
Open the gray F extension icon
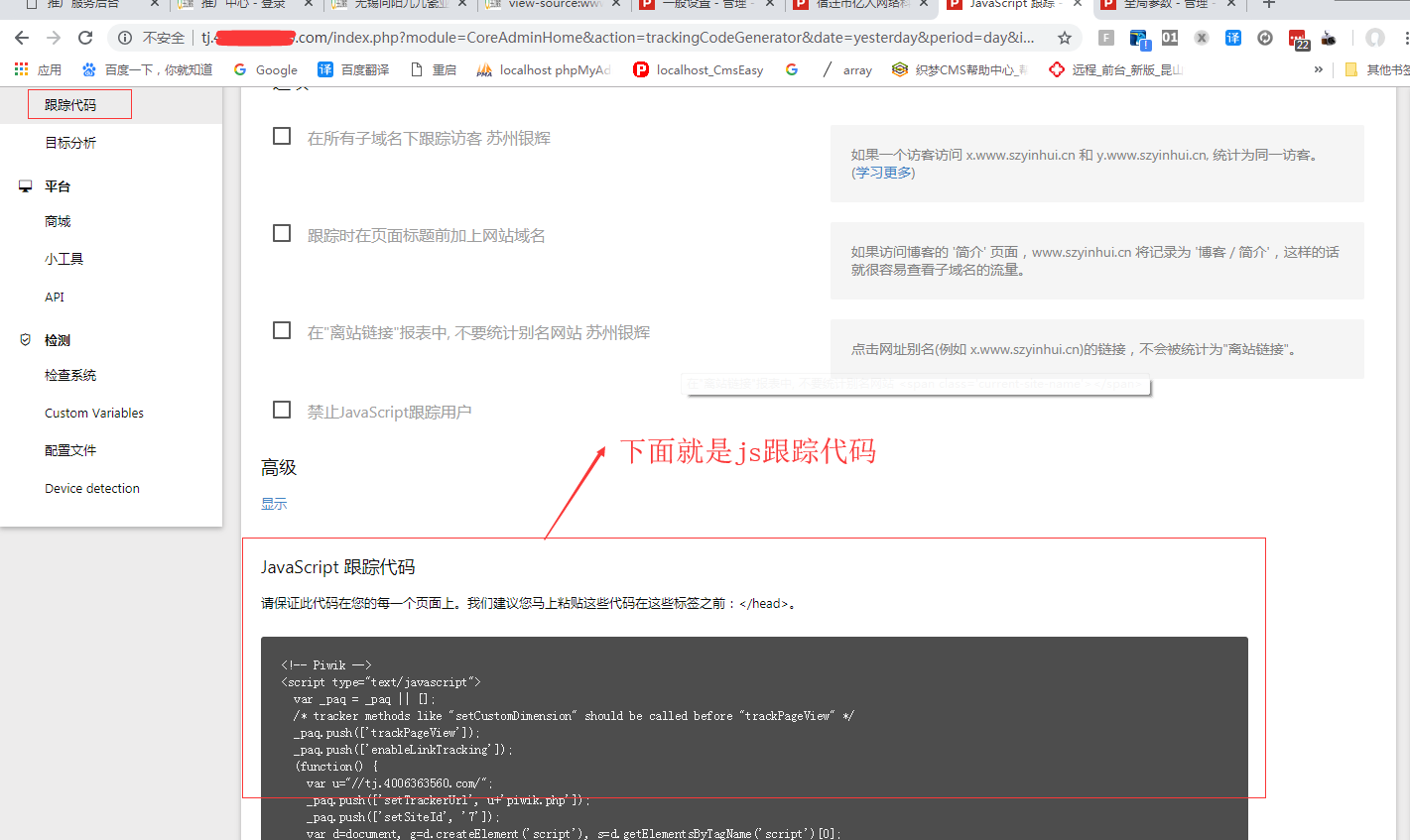(1106, 38)
